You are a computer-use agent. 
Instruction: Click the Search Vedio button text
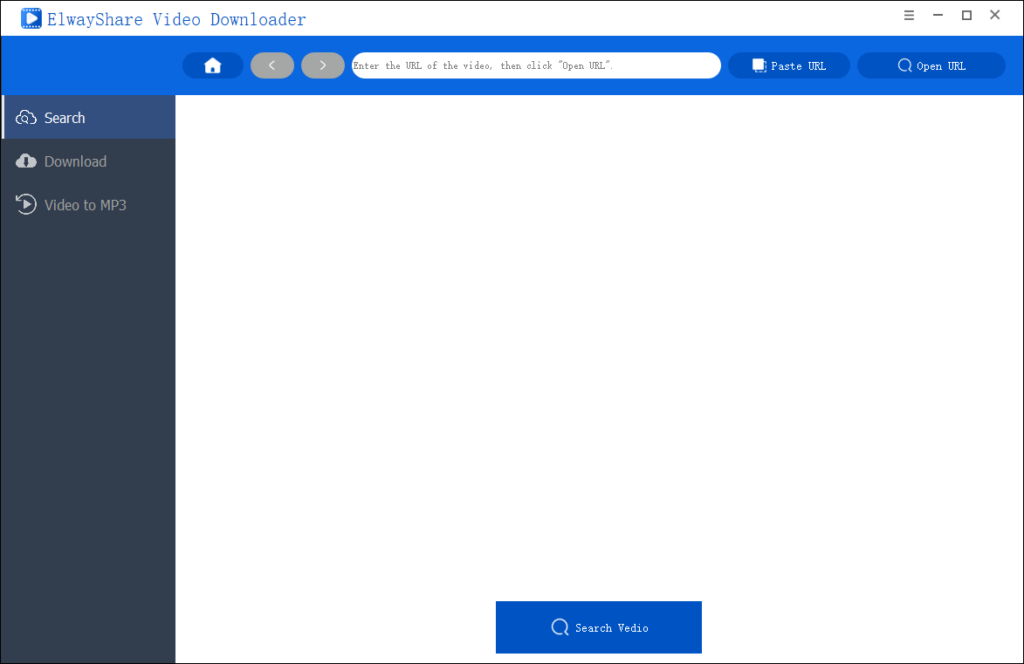tap(611, 628)
